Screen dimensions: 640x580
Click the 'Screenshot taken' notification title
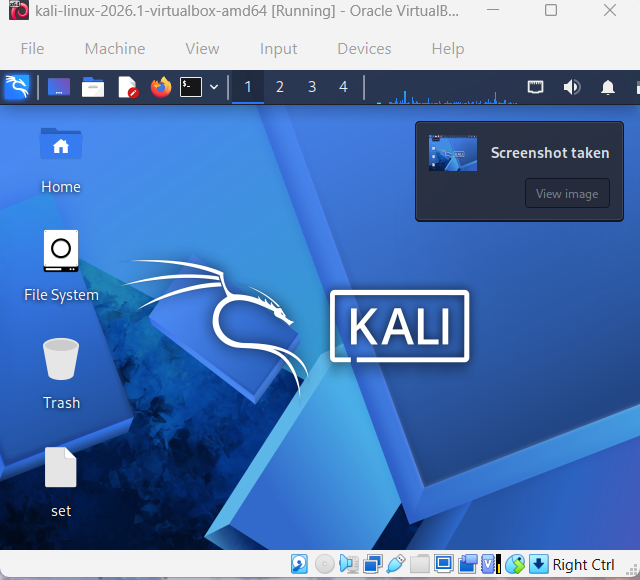[x=550, y=153]
